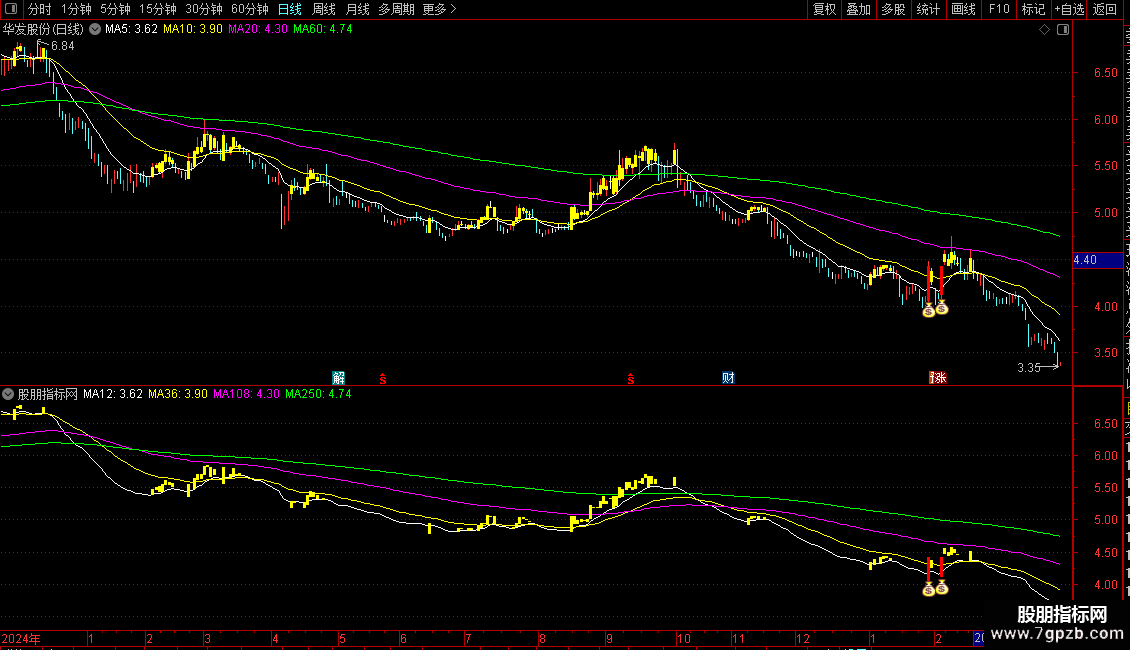1130x650 pixels.
Task: Click the 华发股份(日线) chart title
Action: (x=43, y=30)
